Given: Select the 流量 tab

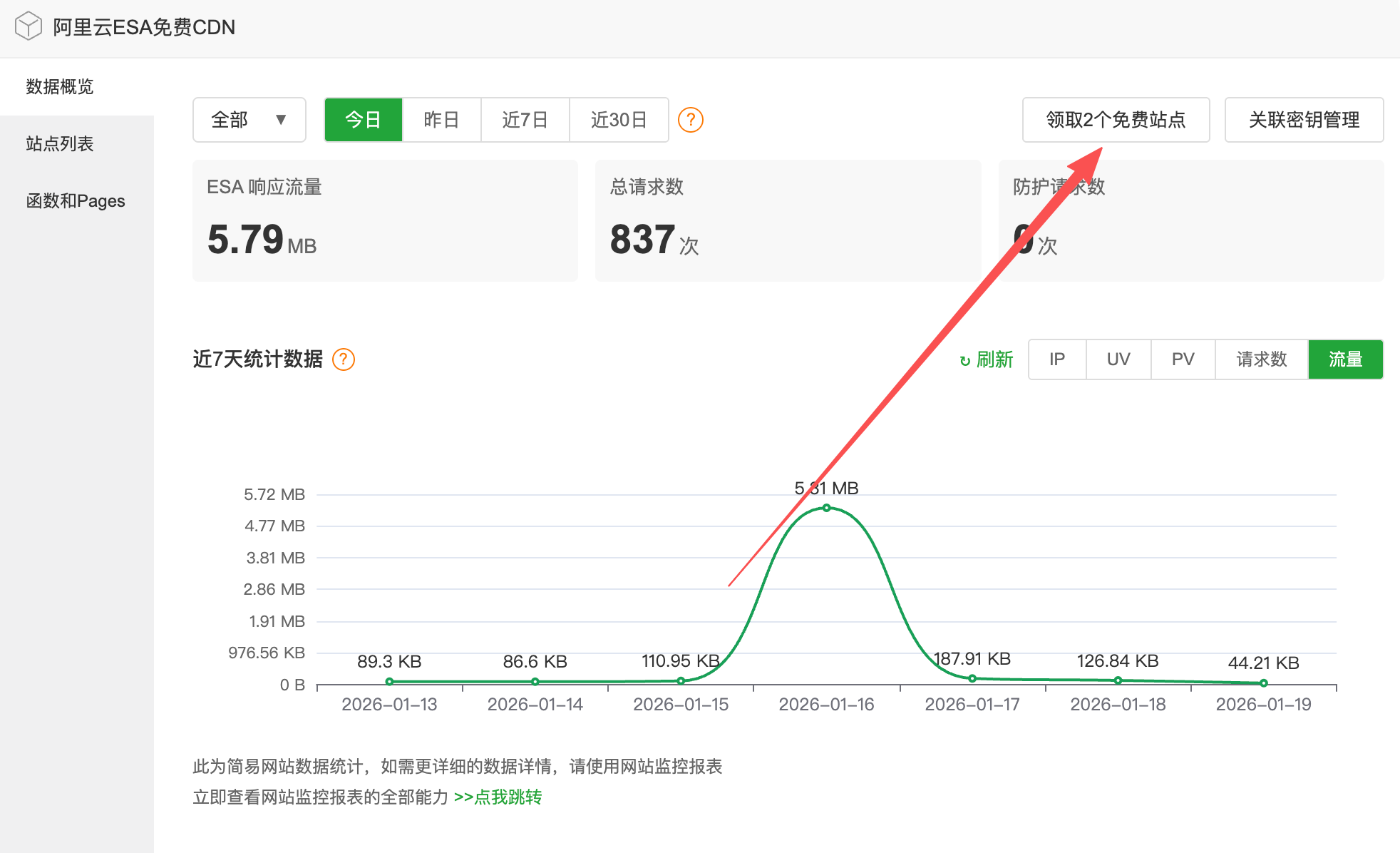Looking at the screenshot, I should coord(1345,359).
